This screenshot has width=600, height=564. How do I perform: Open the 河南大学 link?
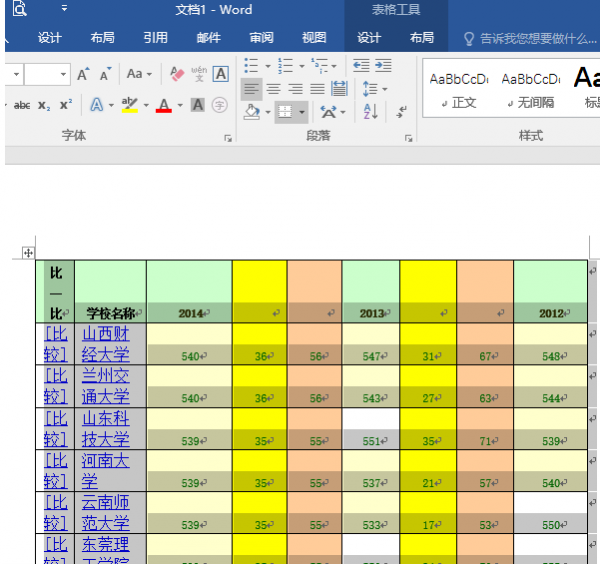coord(106,471)
